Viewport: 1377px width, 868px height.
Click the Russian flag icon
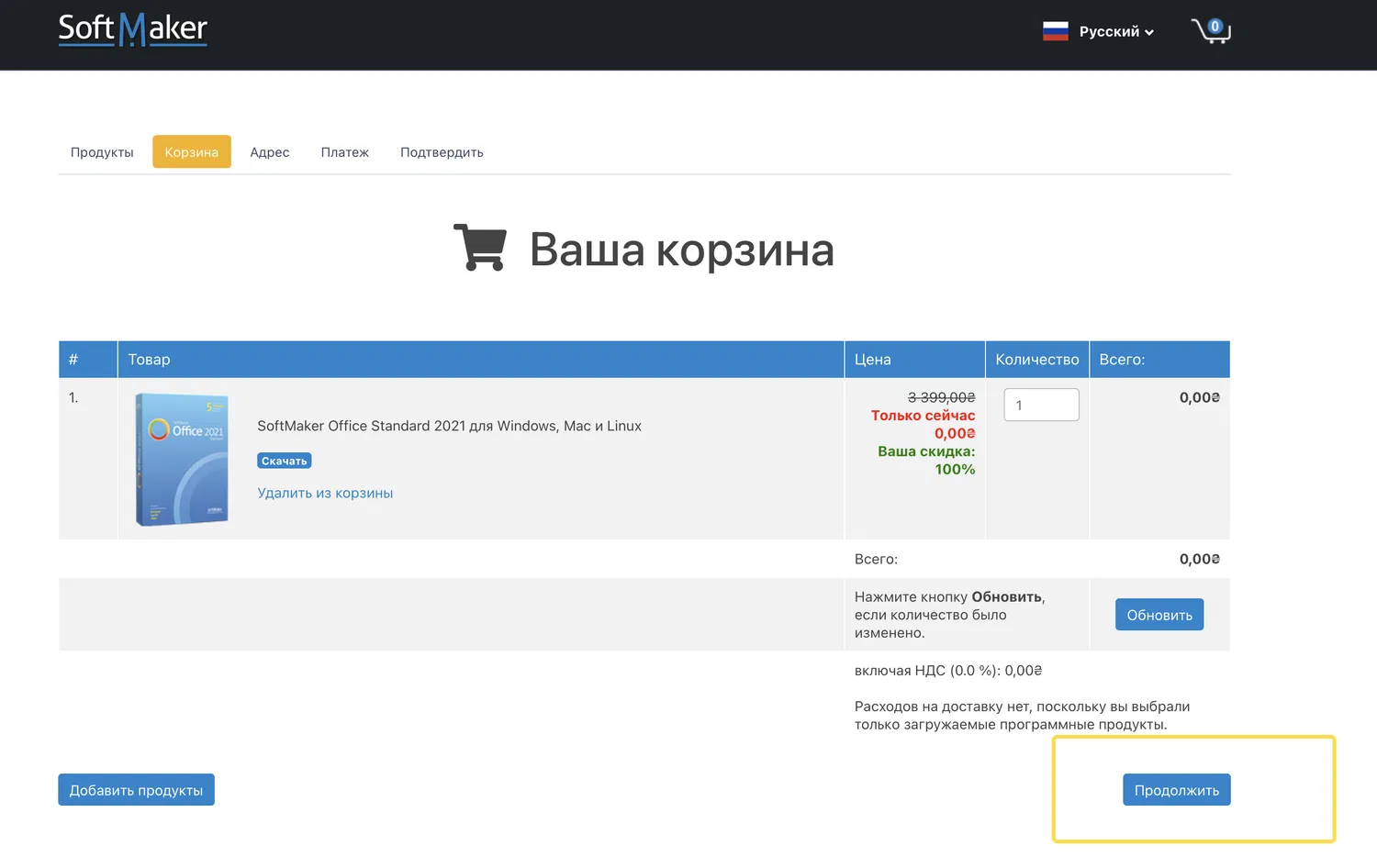[x=1056, y=31]
